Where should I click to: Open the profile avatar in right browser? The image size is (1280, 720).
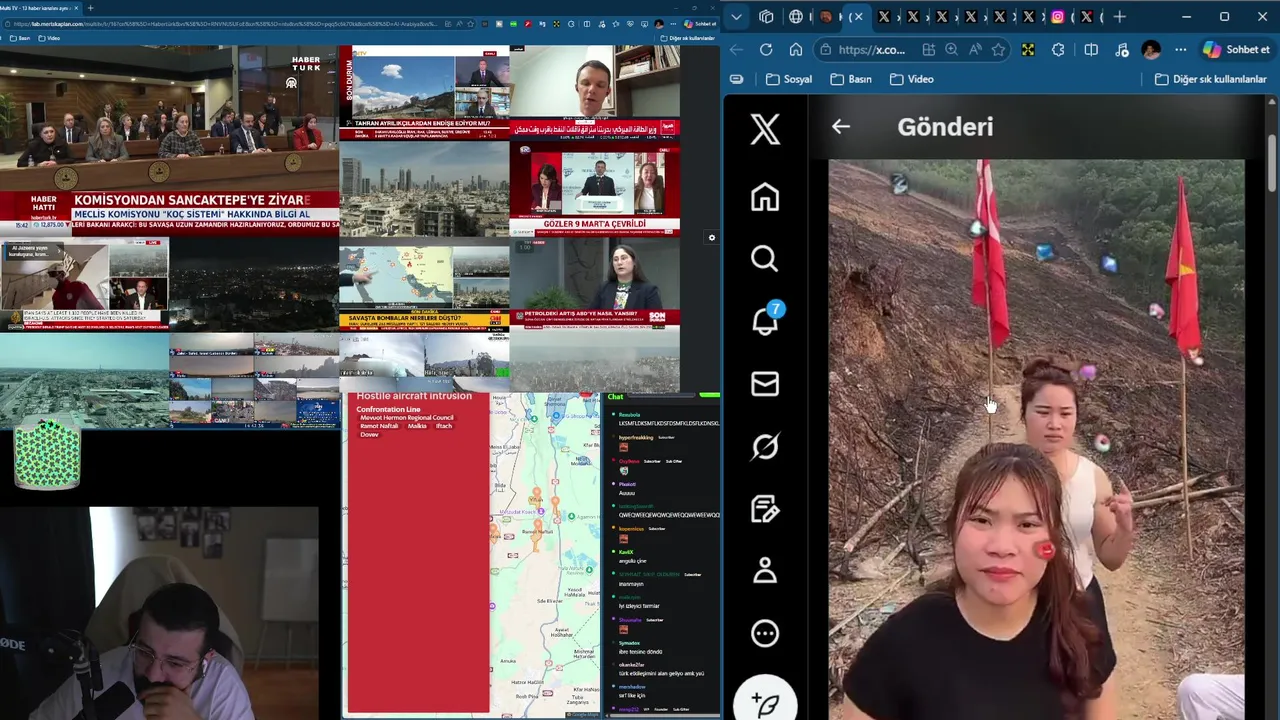tap(1151, 50)
